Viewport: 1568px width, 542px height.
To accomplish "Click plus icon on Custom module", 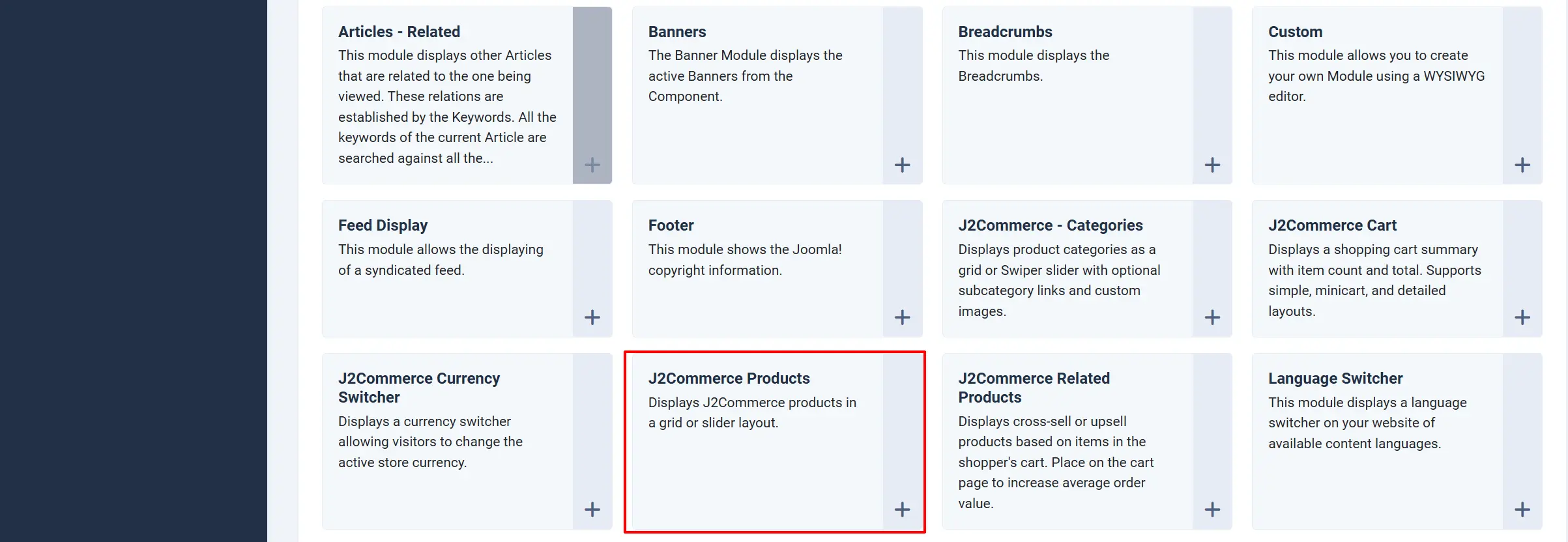I will [1522, 165].
